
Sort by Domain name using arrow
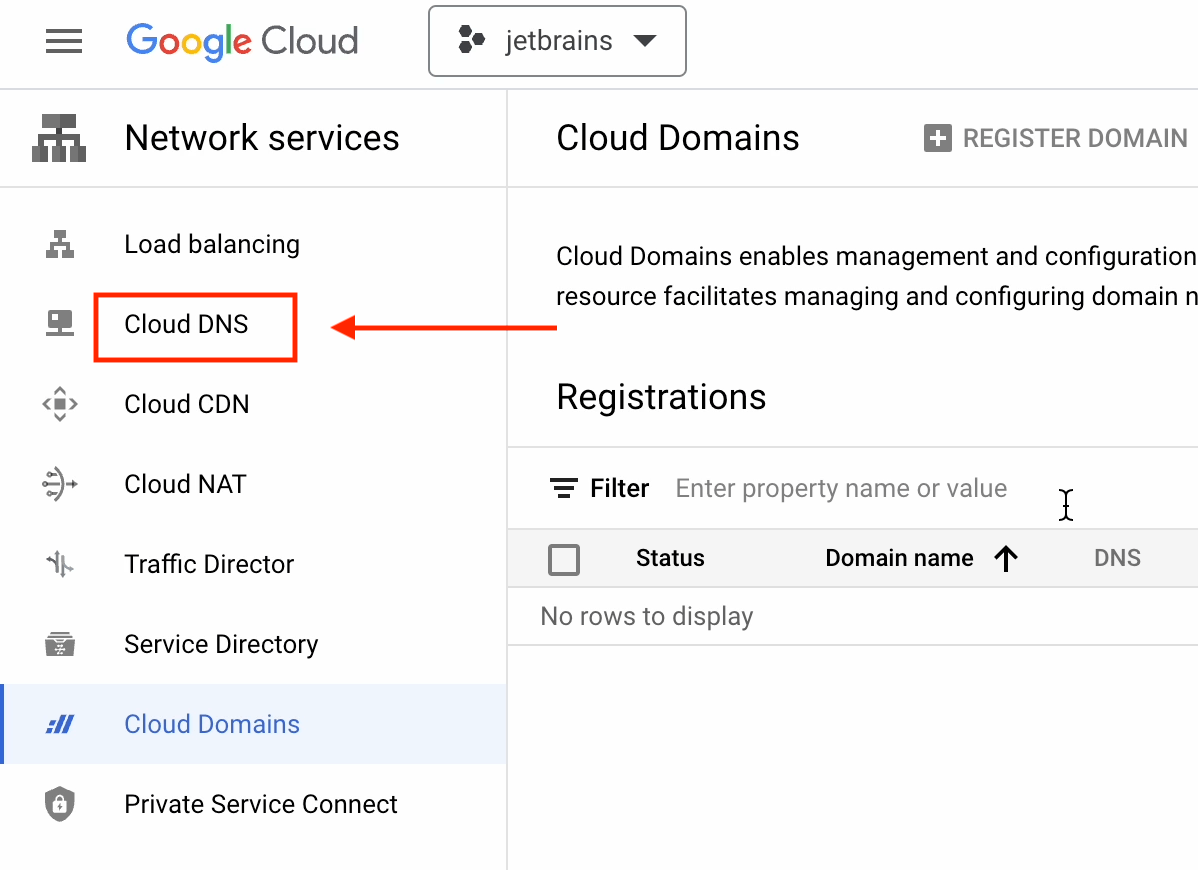click(1006, 559)
